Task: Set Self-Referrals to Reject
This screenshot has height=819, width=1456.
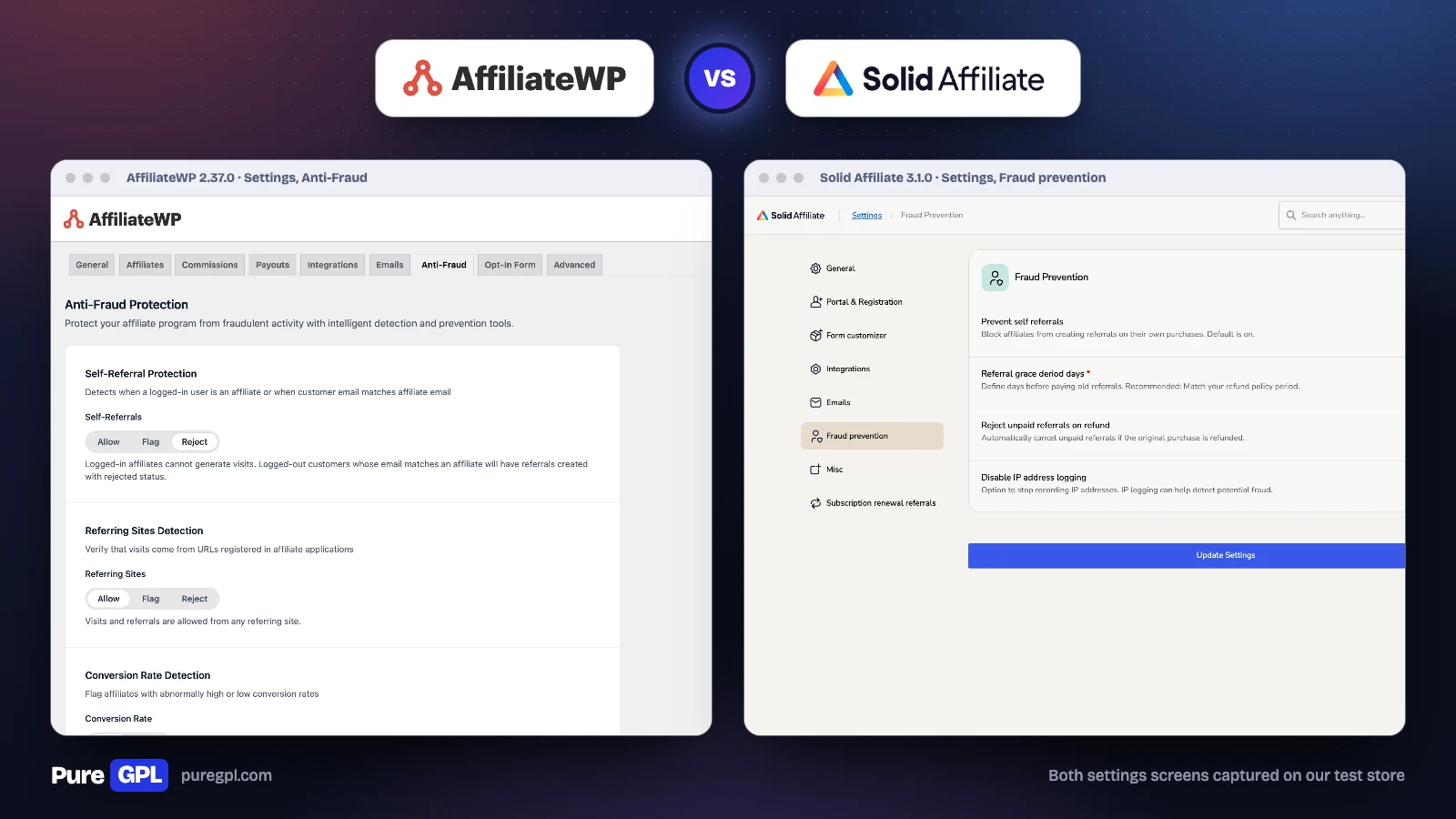Action: click(x=195, y=442)
